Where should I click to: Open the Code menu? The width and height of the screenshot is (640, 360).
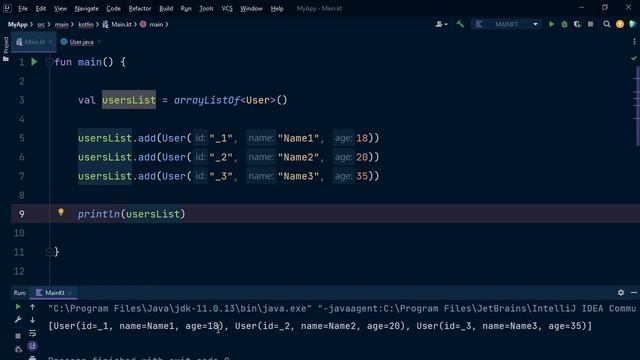(x=113, y=8)
